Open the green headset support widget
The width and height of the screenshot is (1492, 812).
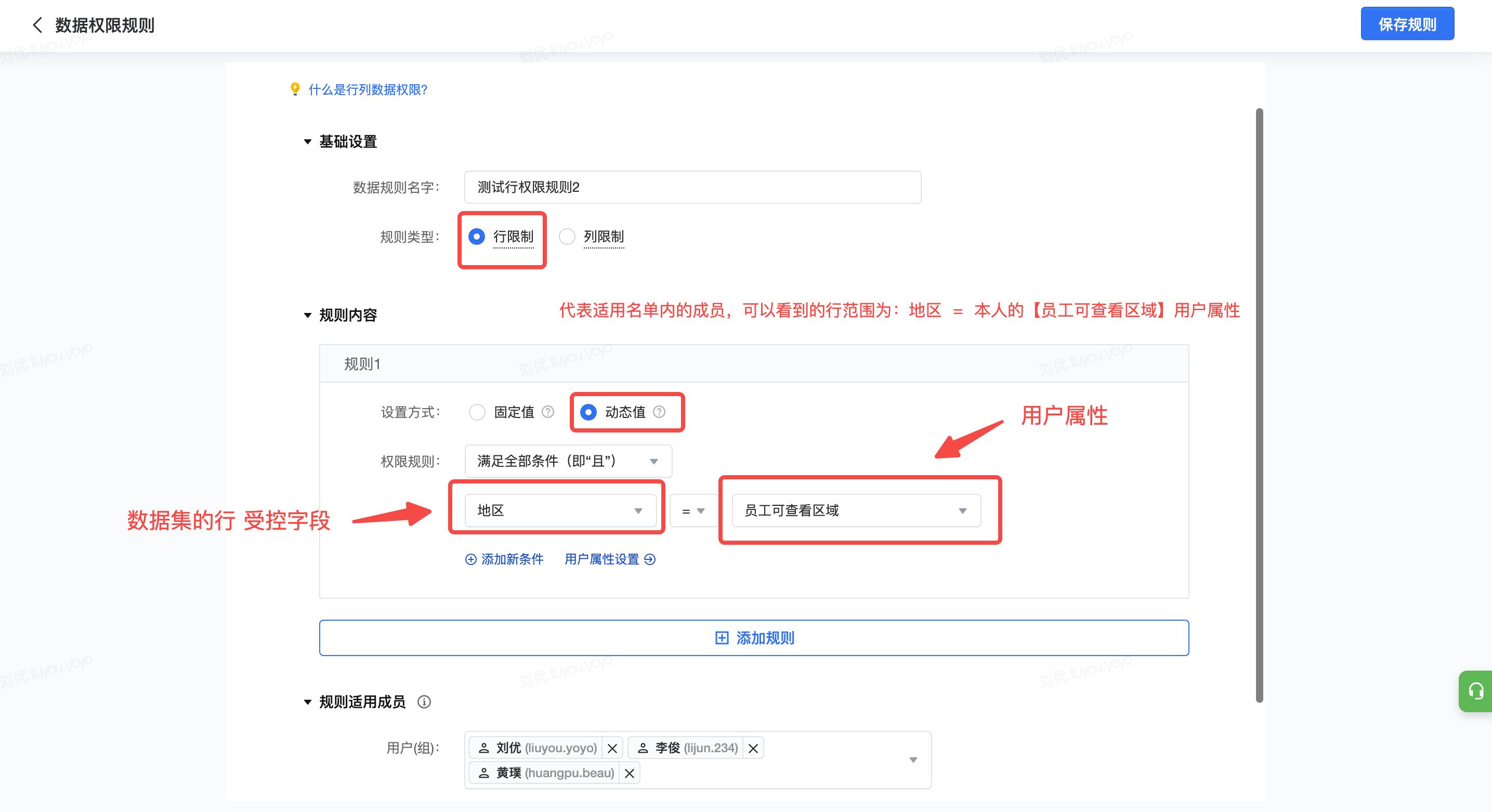pyautogui.click(x=1475, y=691)
